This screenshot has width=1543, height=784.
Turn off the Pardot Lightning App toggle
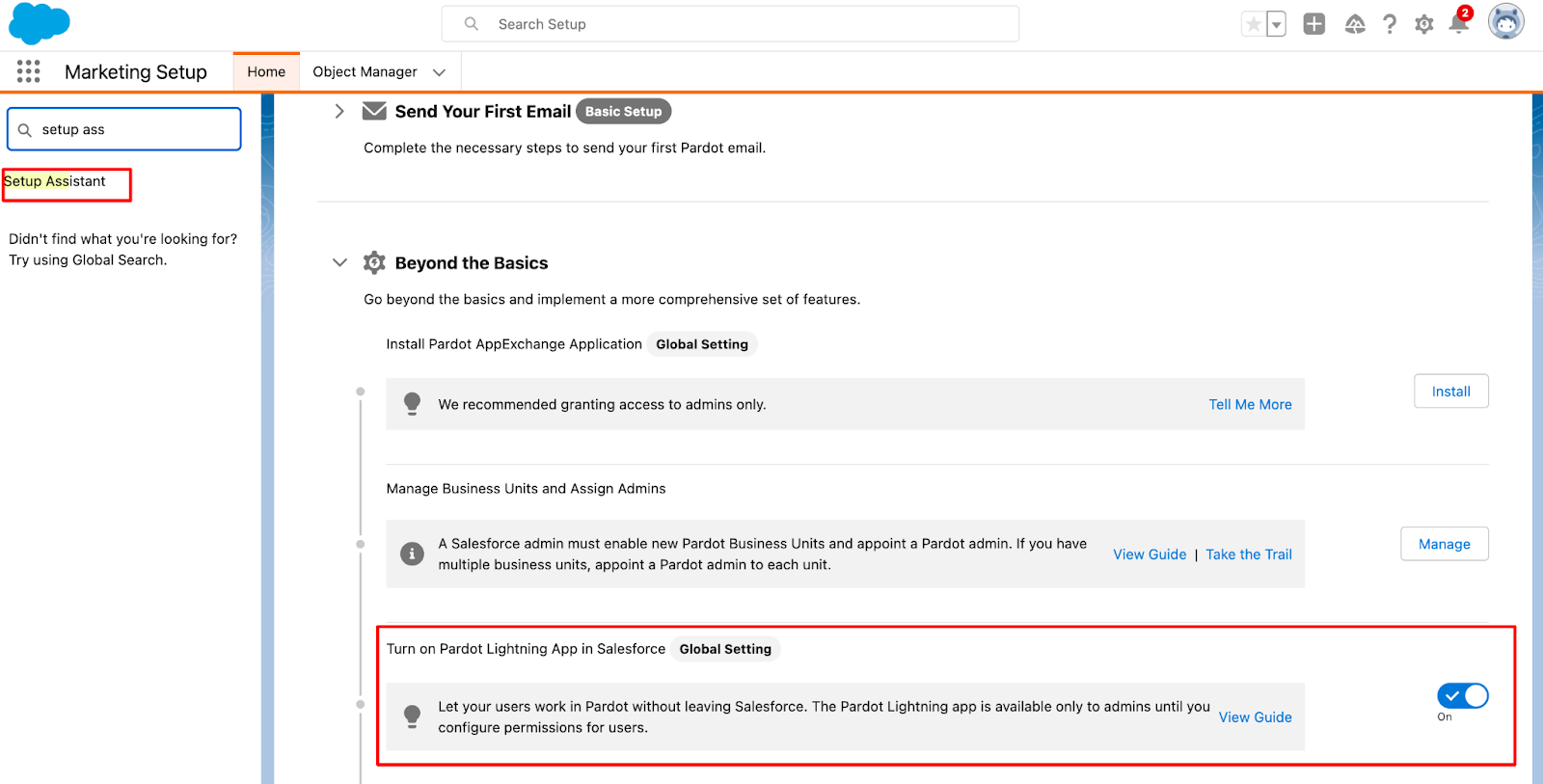(x=1462, y=696)
